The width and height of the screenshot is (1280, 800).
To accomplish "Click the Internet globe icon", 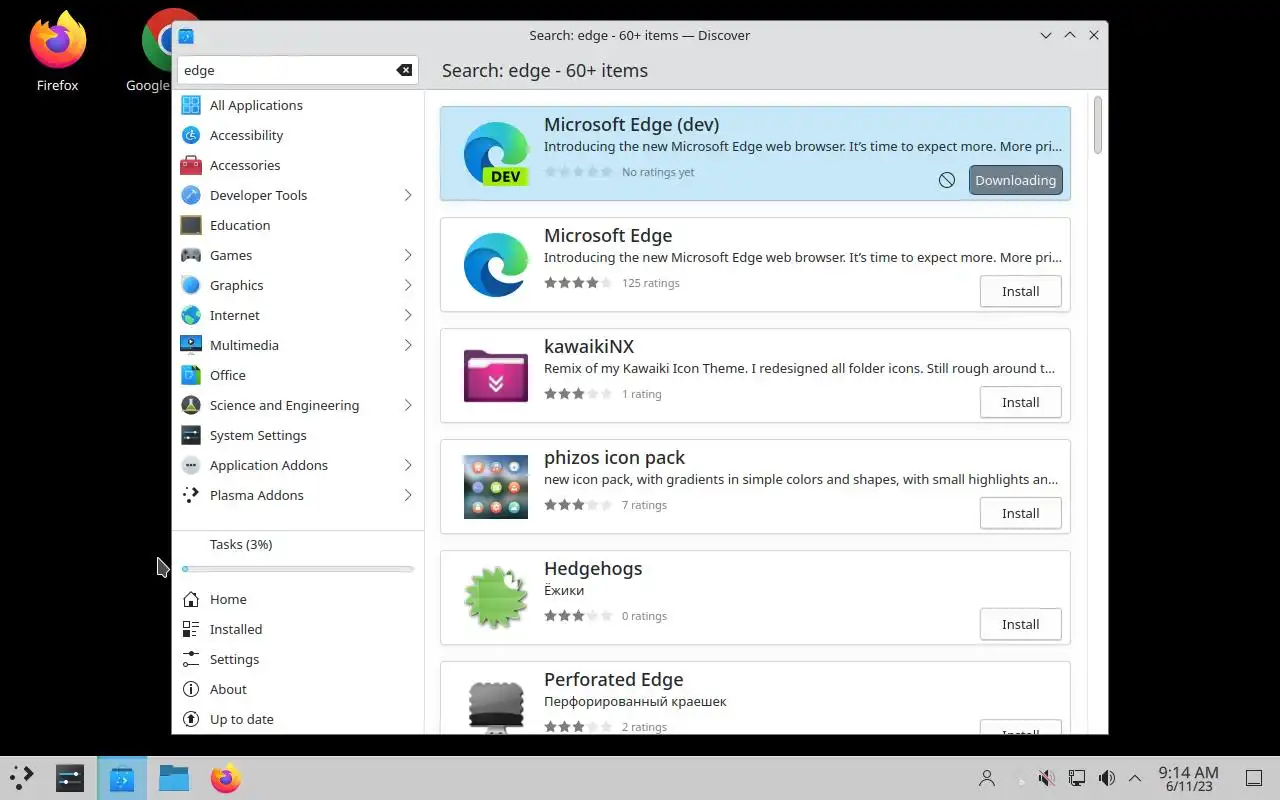I will pos(191,315).
